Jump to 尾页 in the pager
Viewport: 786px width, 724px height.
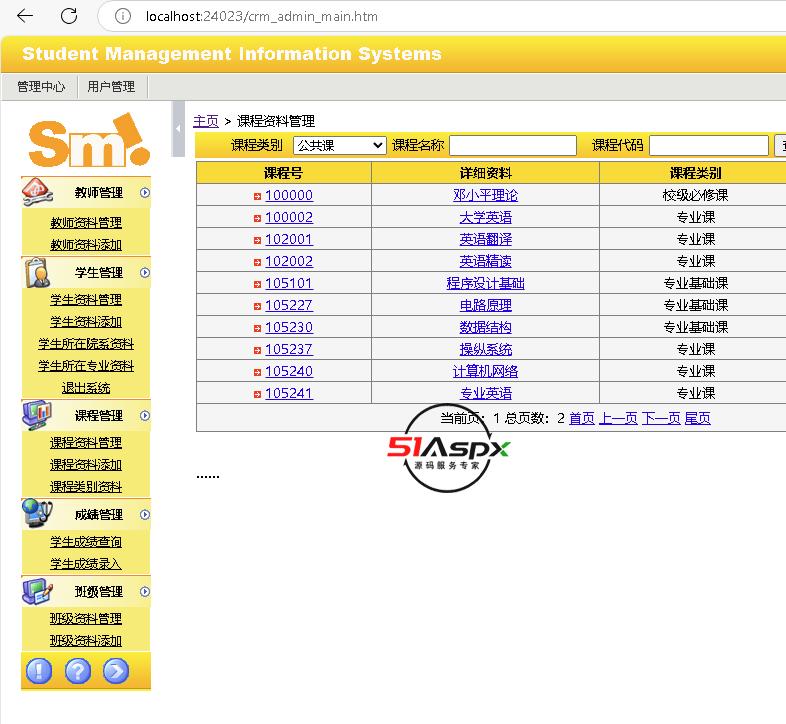tap(697, 418)
